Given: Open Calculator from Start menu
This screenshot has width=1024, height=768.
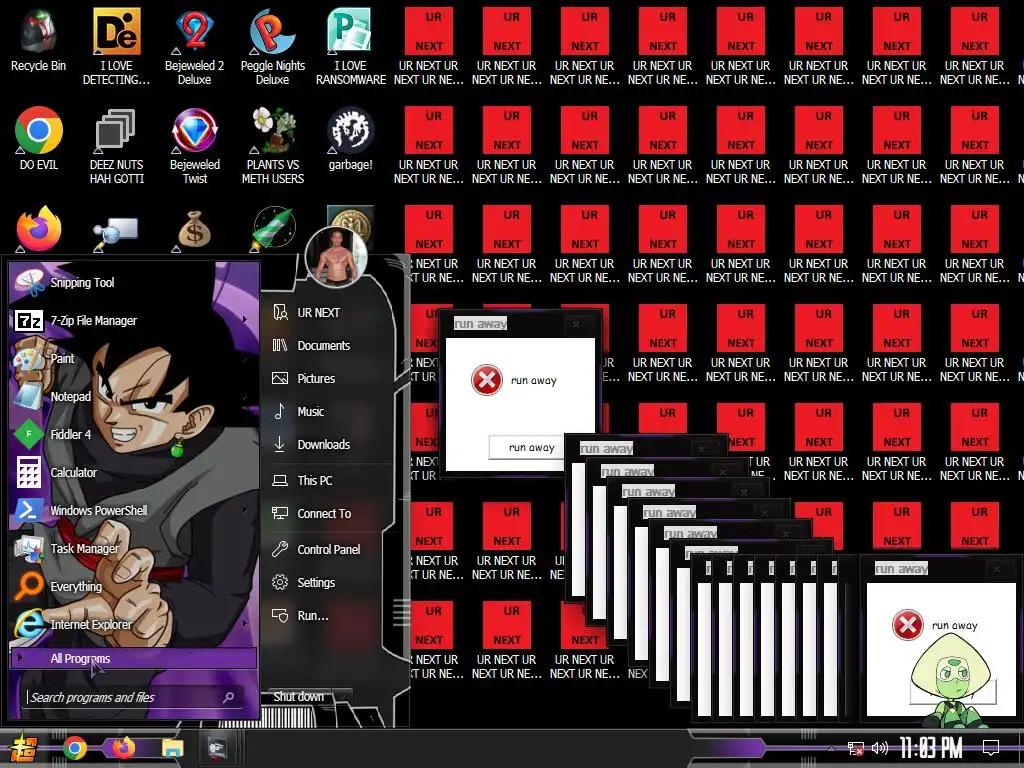Looking at the screenshot, I should coord(133,472).
